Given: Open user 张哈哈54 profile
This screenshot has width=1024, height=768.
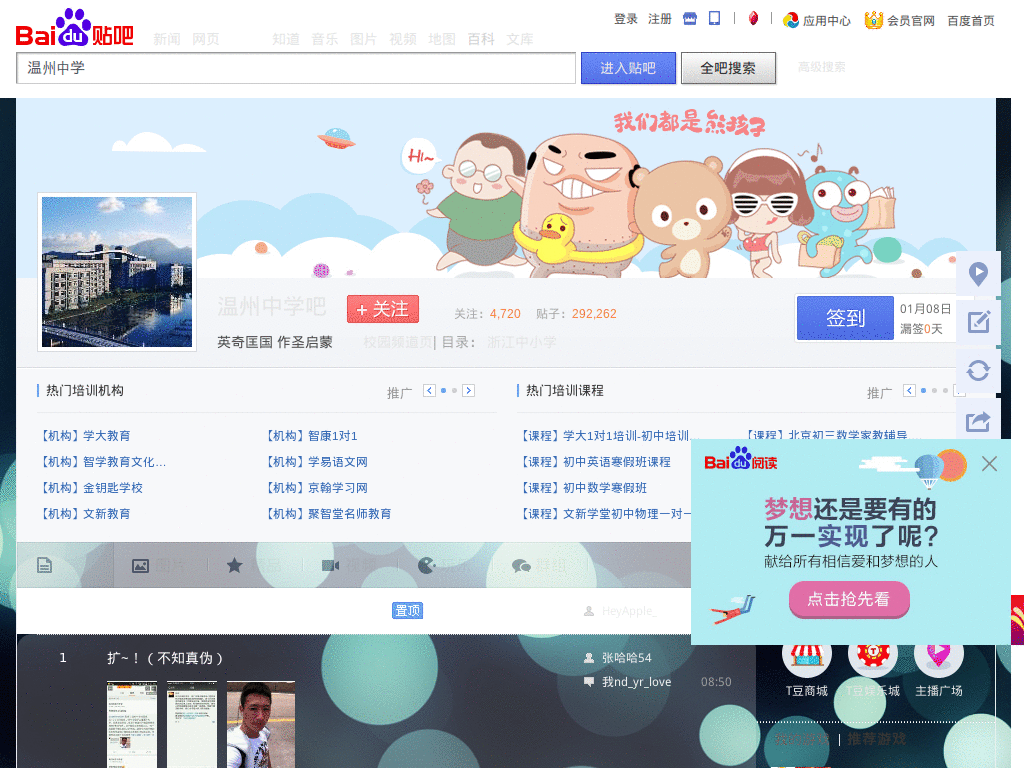Looking at the screenshot, I should pyautogui.click(x=626, y=658).
